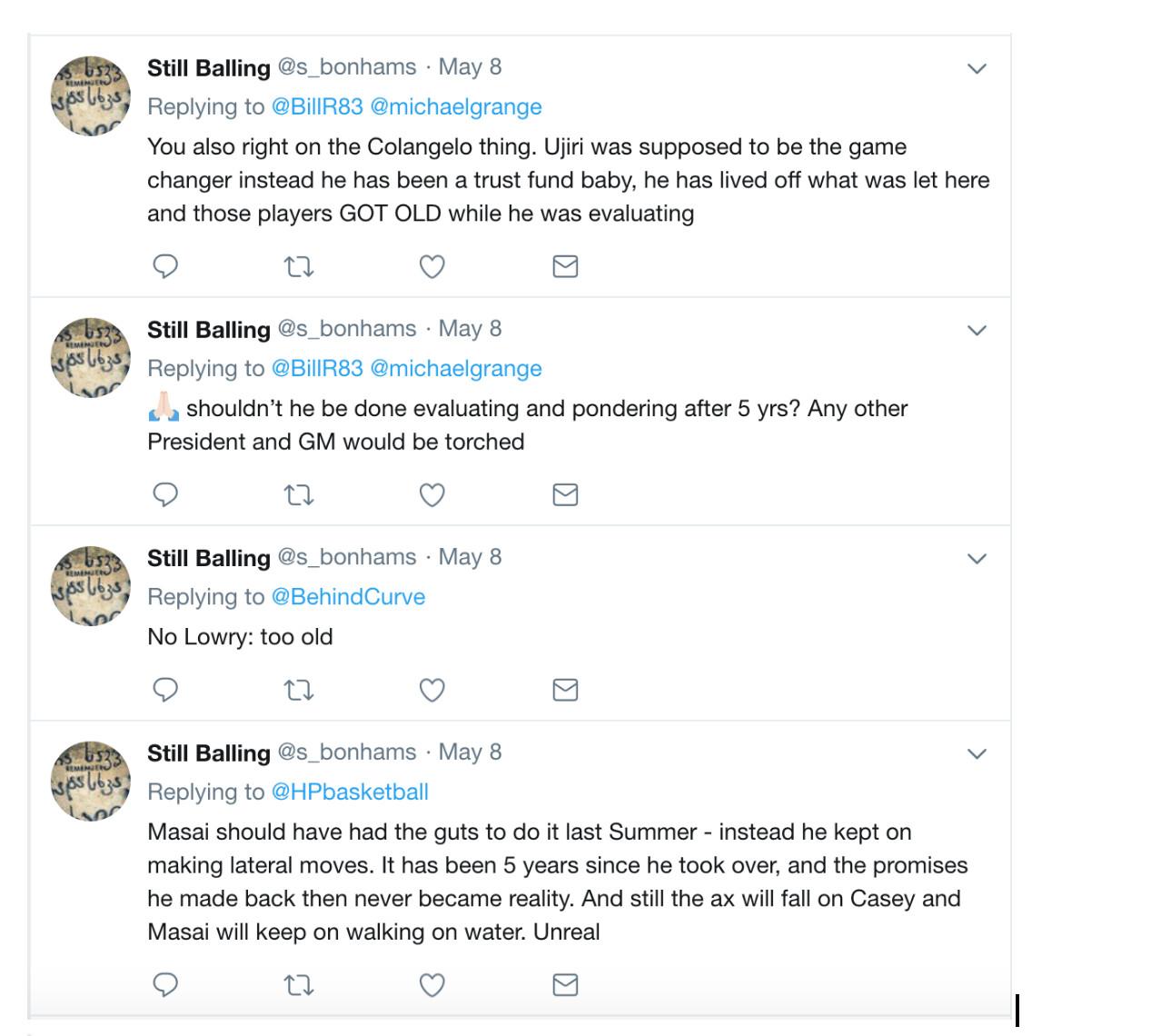
Task: Direct message the President and GM tweet
Action: 565,494
